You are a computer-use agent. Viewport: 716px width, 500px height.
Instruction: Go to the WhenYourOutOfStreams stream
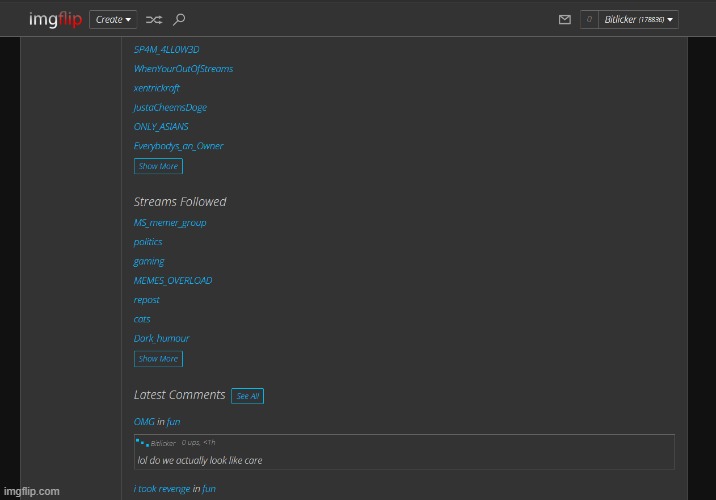(183, 69)
